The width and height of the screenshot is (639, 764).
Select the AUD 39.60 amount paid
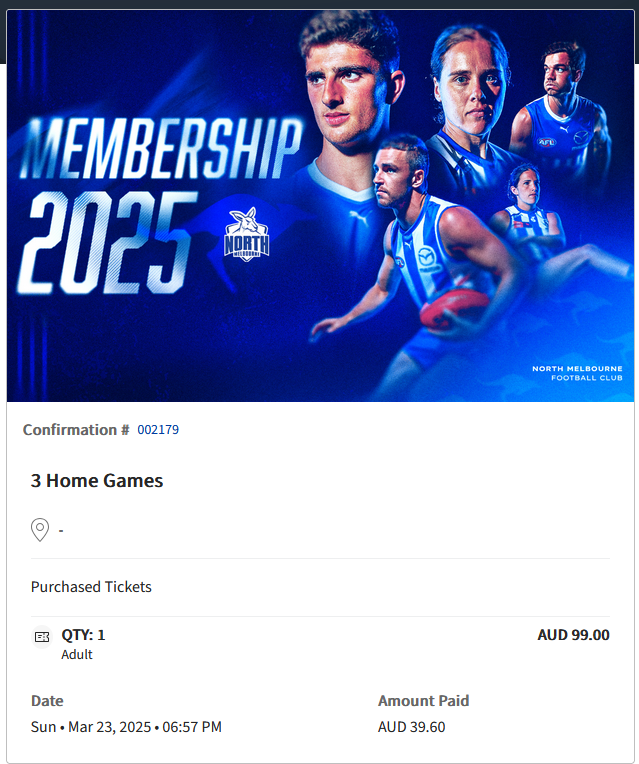click(x=411, y=727)
